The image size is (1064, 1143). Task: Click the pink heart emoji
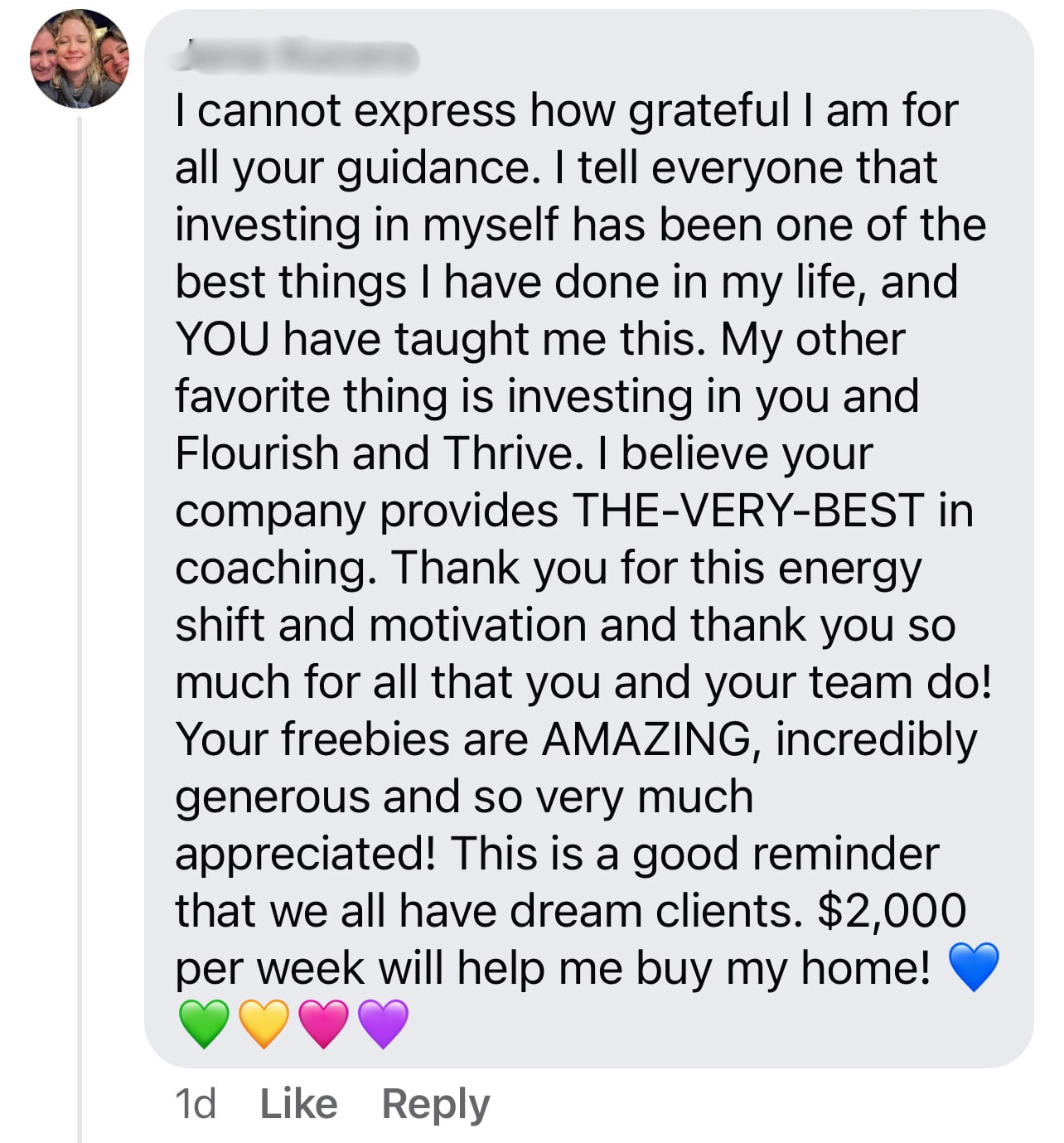click(x=324, y=1024)
